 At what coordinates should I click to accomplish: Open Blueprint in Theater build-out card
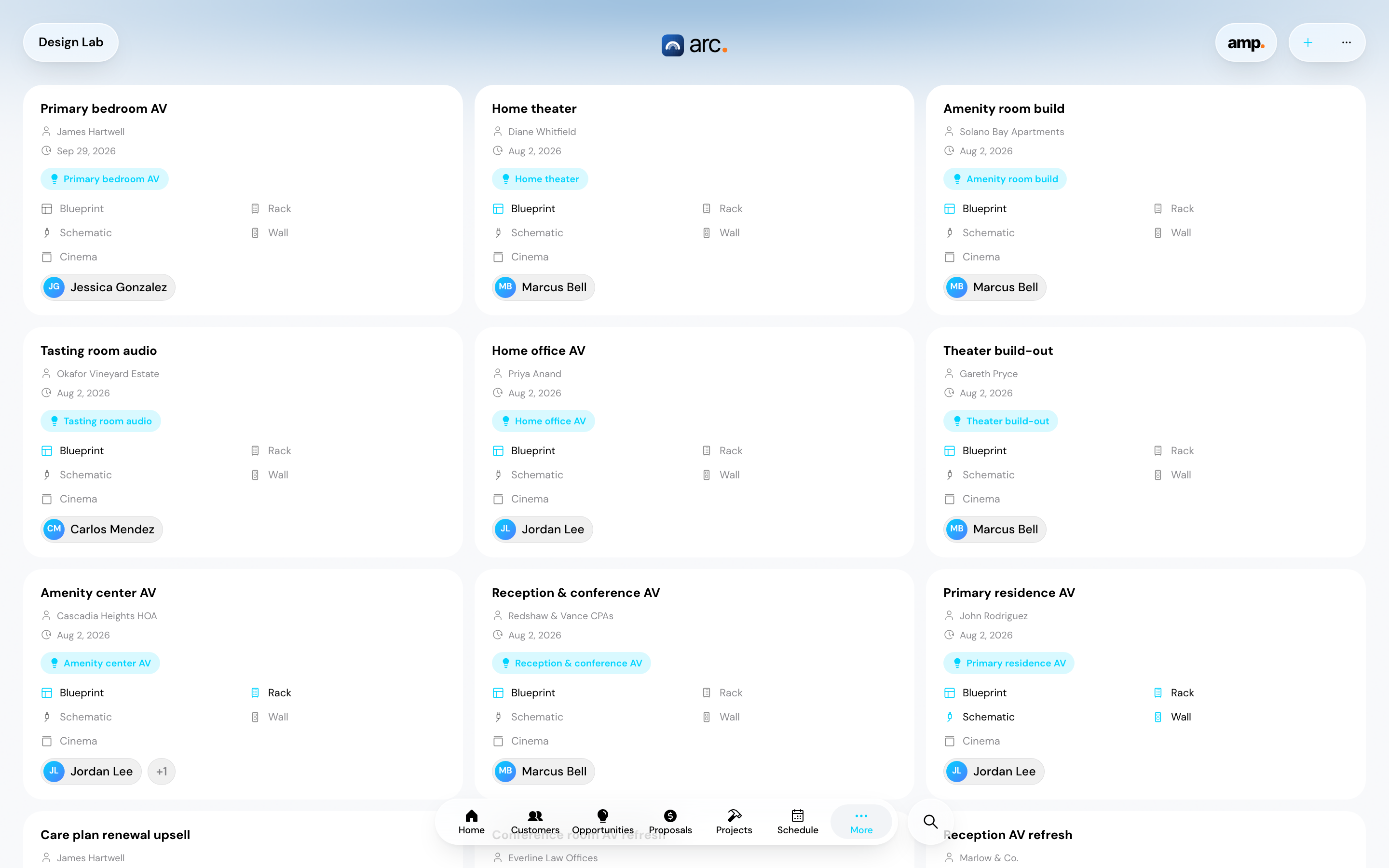tap(975, 451)
